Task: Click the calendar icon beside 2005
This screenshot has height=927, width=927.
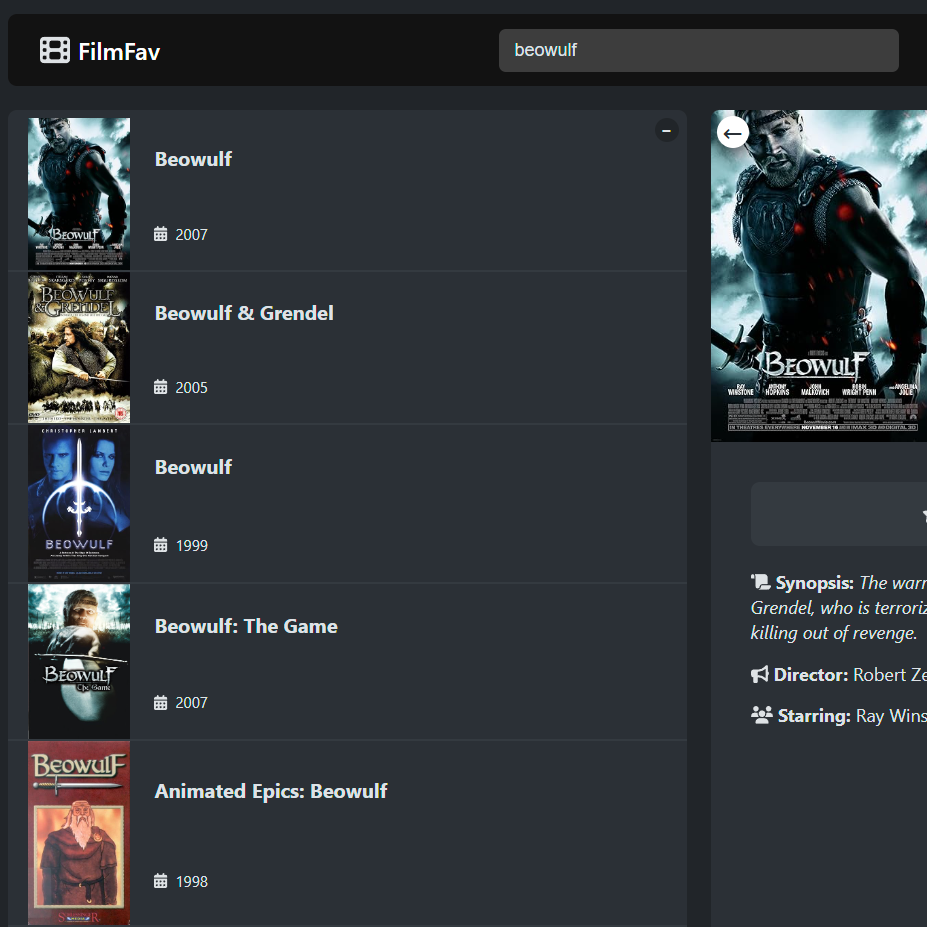Action: pyautogui.click(x=160, y=387)
